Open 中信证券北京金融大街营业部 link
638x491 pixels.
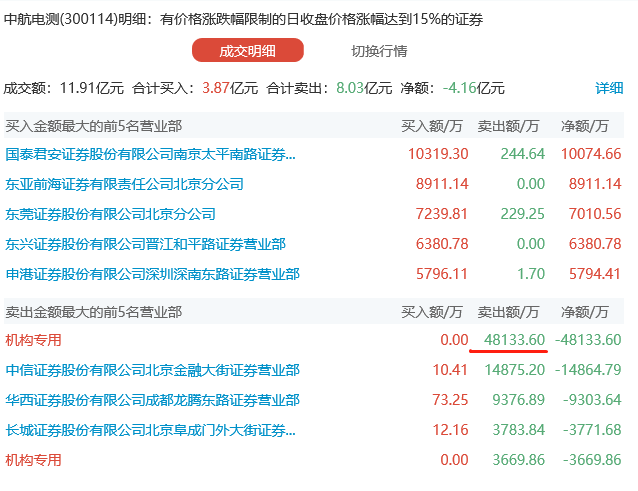[x=153, y=370]
